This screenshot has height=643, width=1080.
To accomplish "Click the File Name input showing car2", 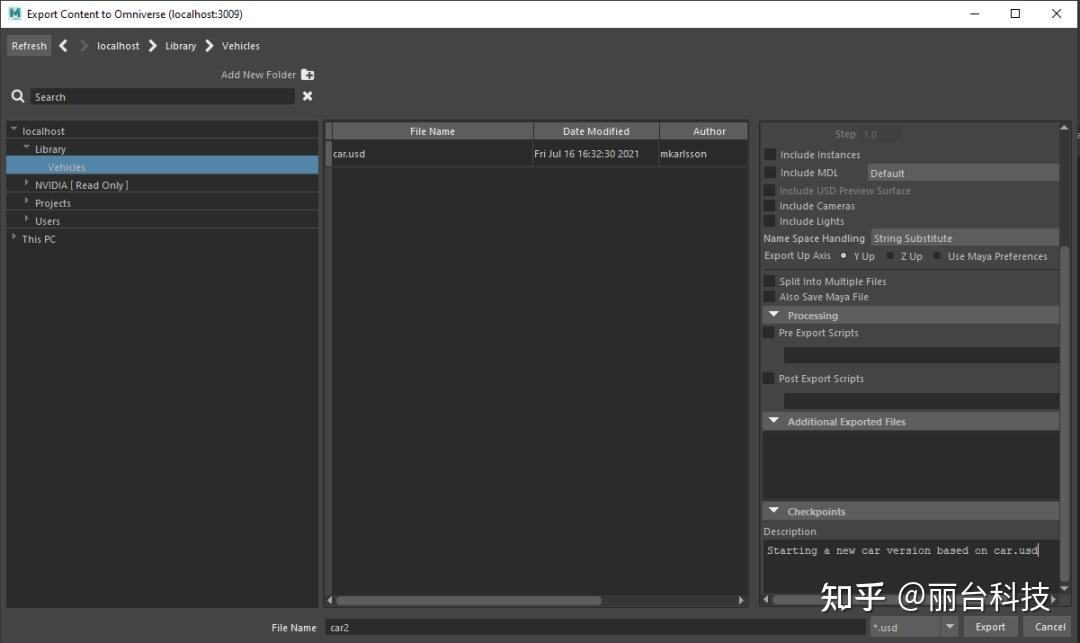I will (500, 627).
